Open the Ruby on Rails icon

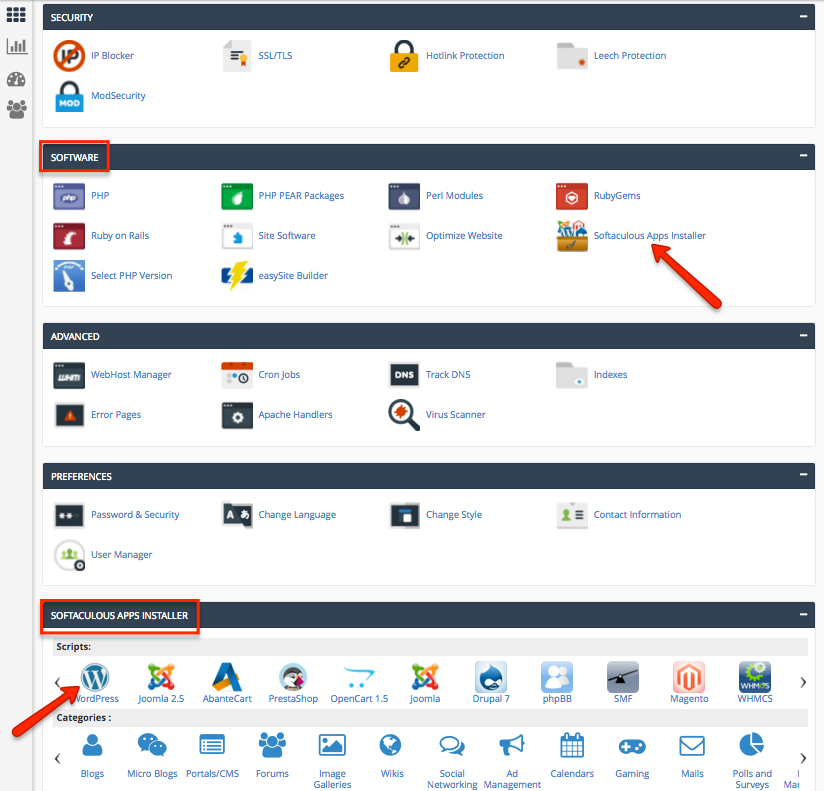(69, 236)
